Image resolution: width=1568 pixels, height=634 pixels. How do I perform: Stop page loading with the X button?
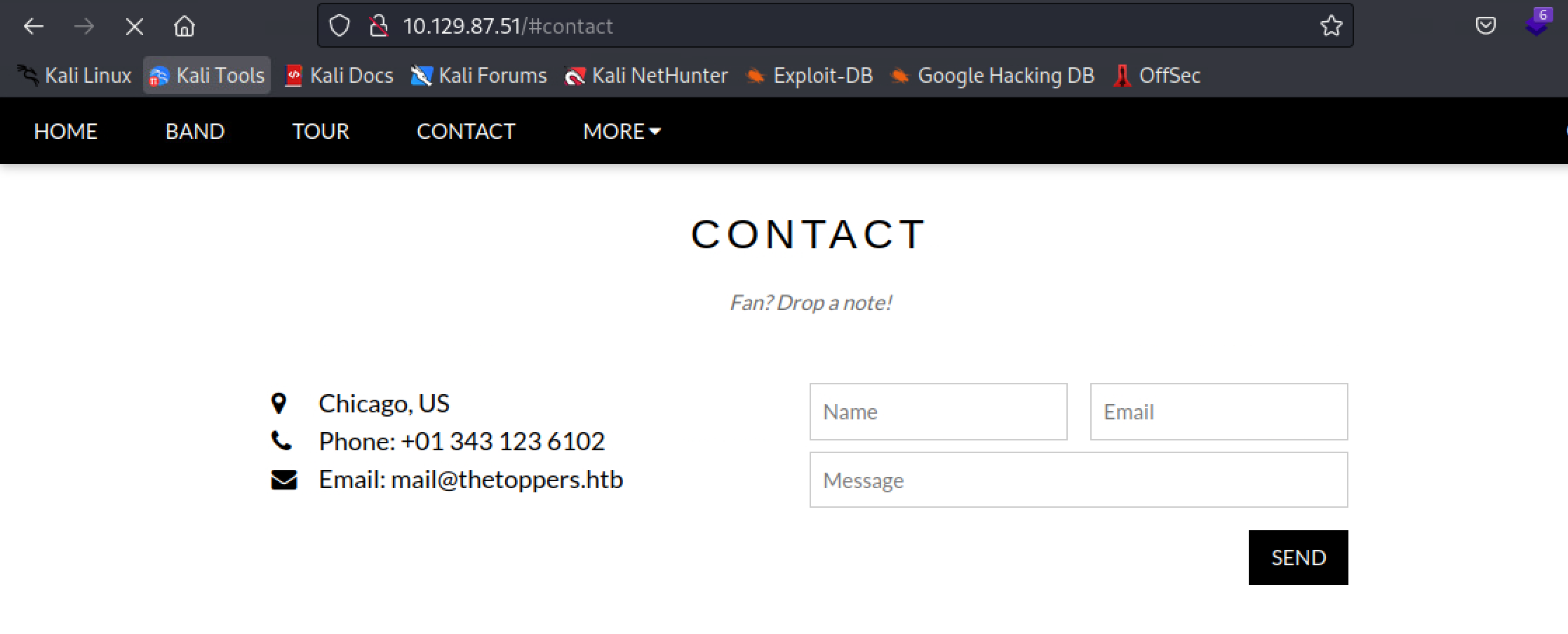[134, 27]
